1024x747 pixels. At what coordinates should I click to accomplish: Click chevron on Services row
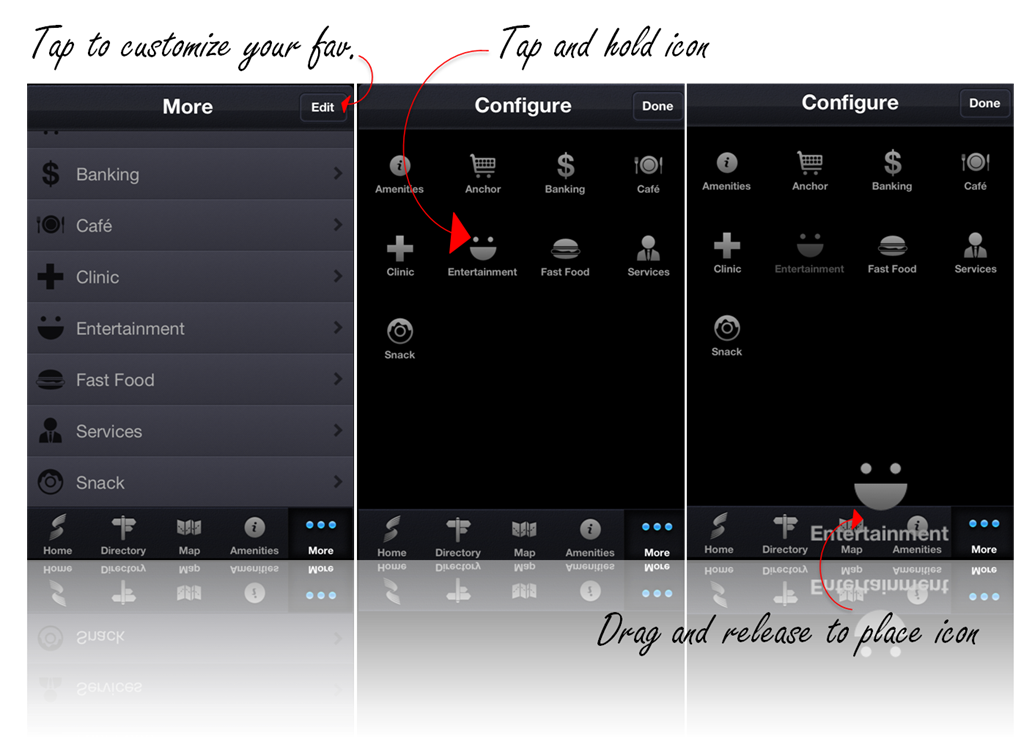[x=338, y=430]
